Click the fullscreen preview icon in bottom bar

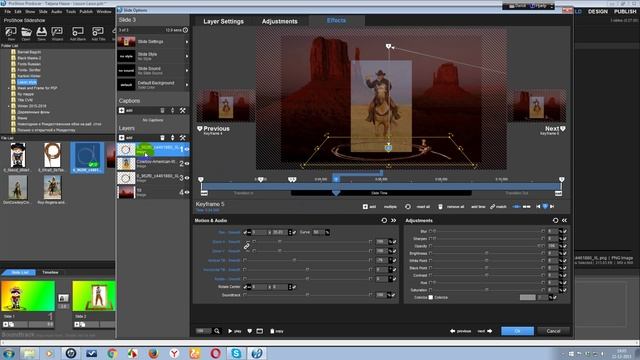click(x=260, y=331)
